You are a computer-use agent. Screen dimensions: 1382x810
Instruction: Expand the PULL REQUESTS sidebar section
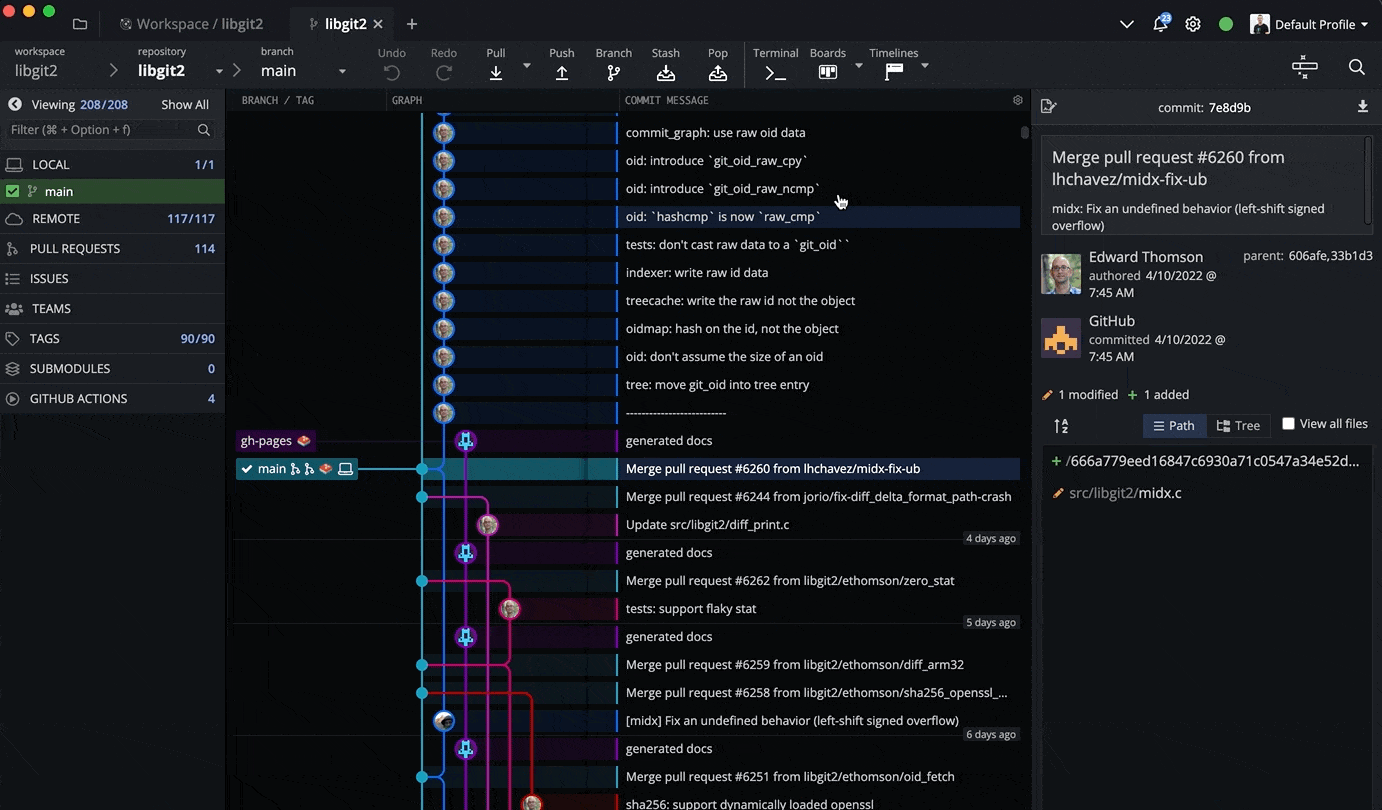pyautogui.click(x=75, y=248)
